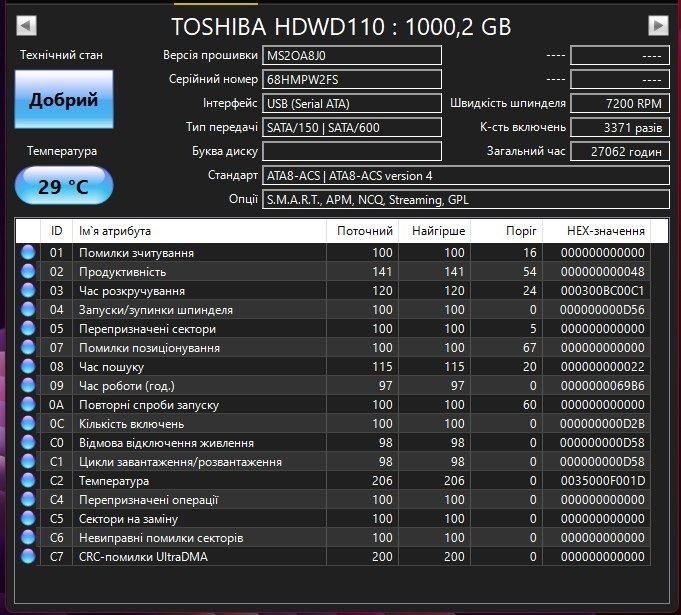Viewport: 681px width, 615px height.
Task: Click the Добрий health status button
Action: [64, 99]
